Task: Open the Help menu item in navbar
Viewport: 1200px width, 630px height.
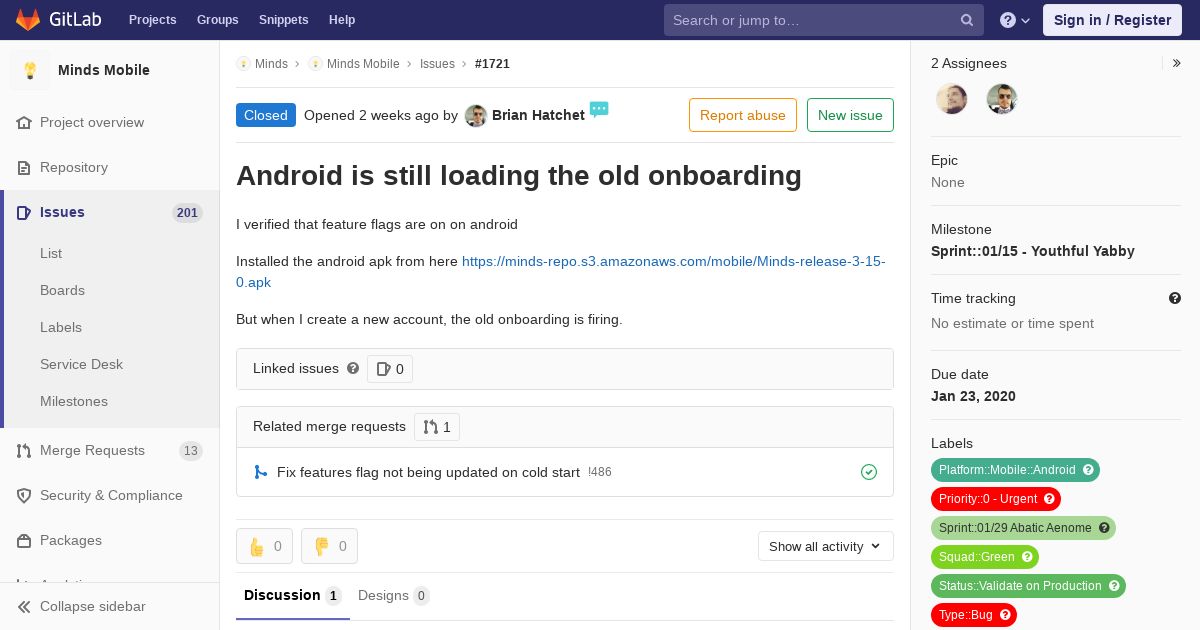Action: tap(342, 20)
